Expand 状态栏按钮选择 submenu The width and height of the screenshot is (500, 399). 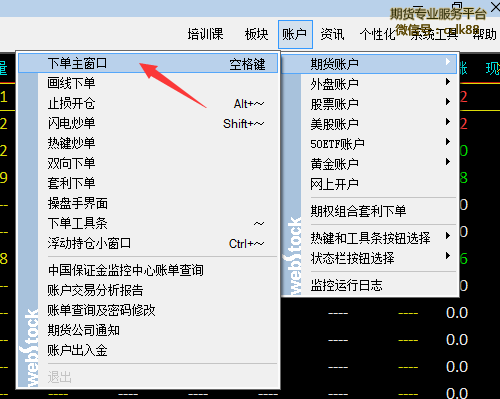[370, 258]
